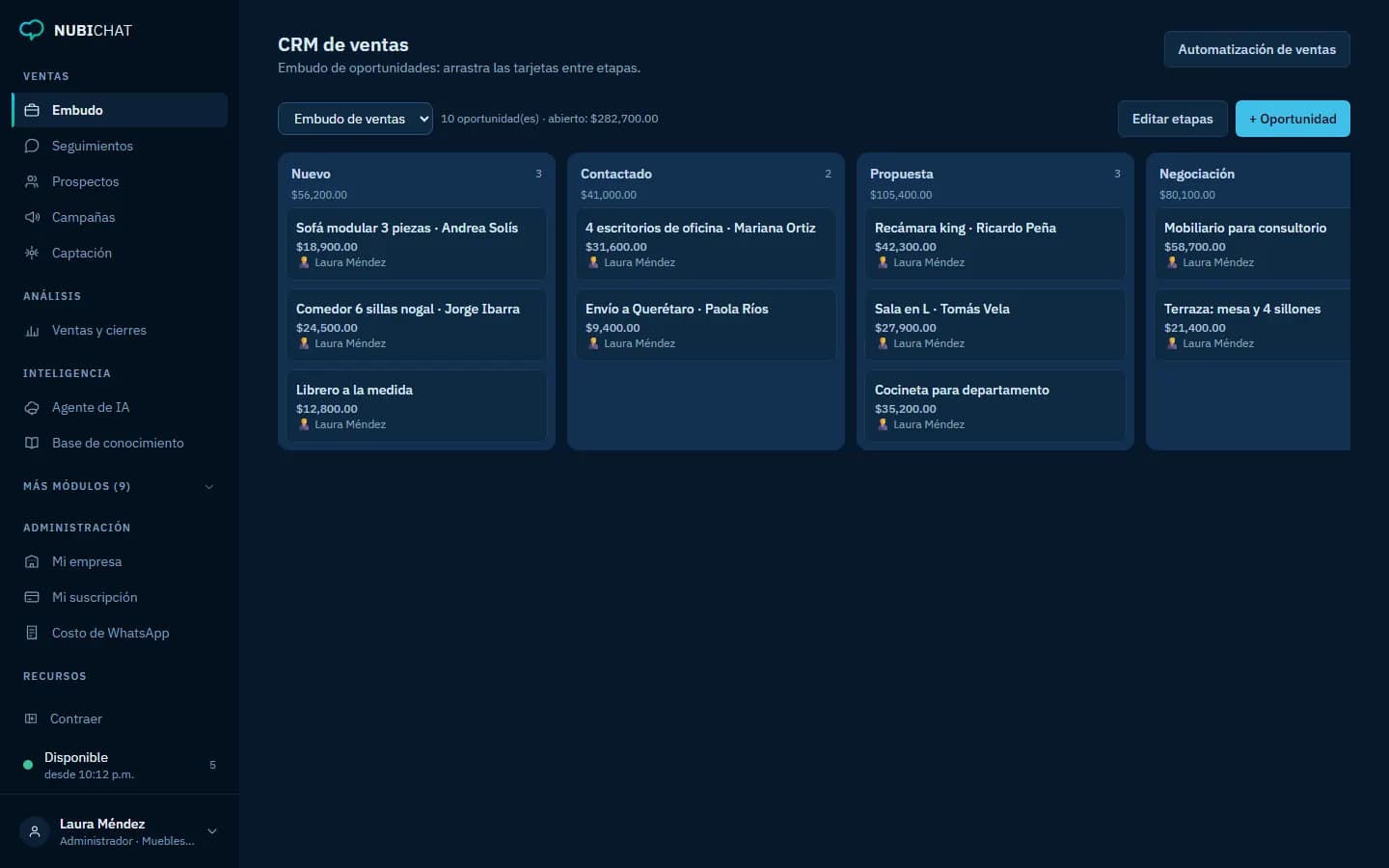Expand the Más módulos (9) section
Screen dimensions: 1389x868
(119, 486)
